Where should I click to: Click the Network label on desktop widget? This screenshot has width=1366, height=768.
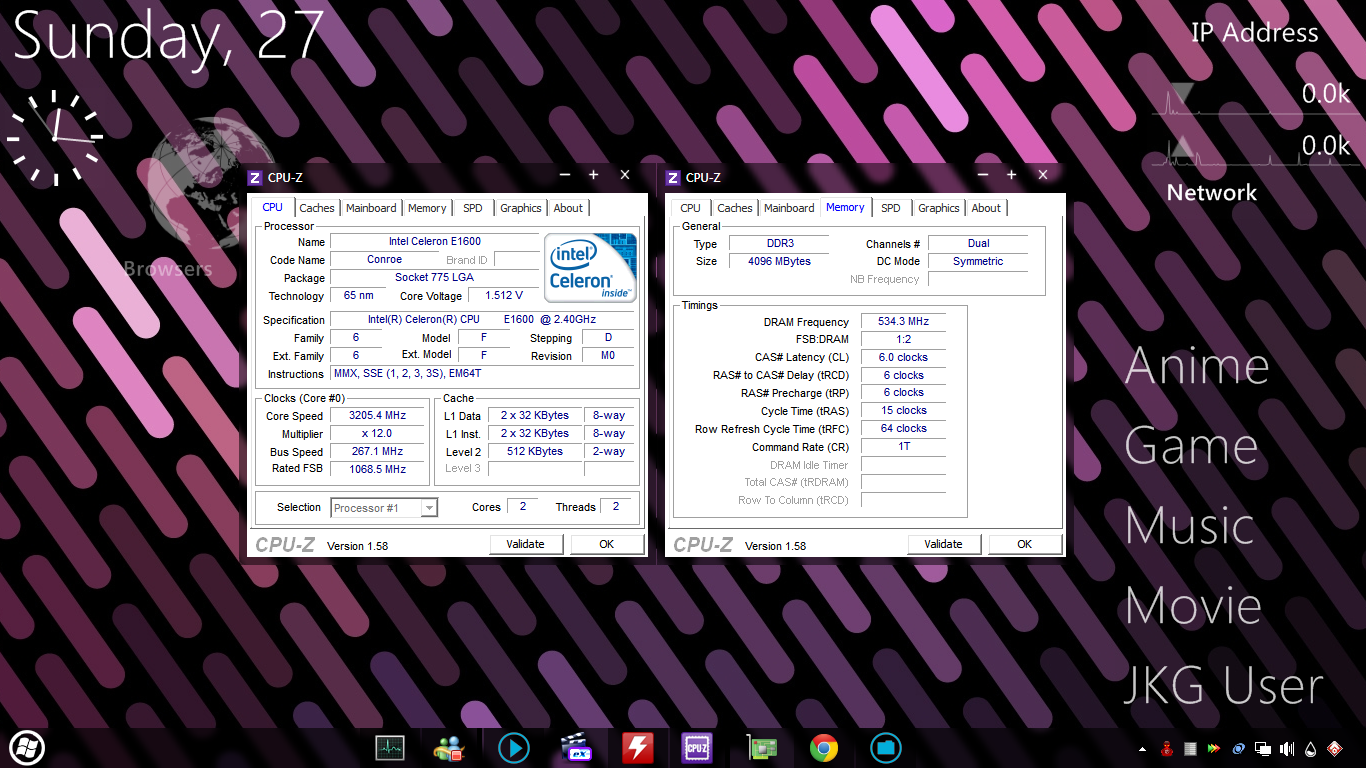pos(1212,192)
